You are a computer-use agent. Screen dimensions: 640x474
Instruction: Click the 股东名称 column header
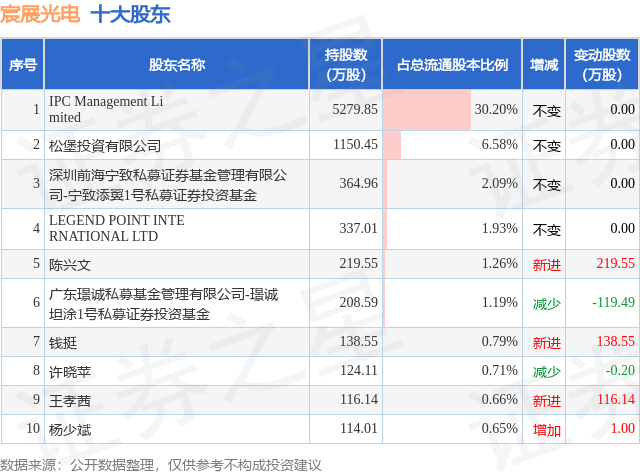pyautogui.click(x=177, y=65)
